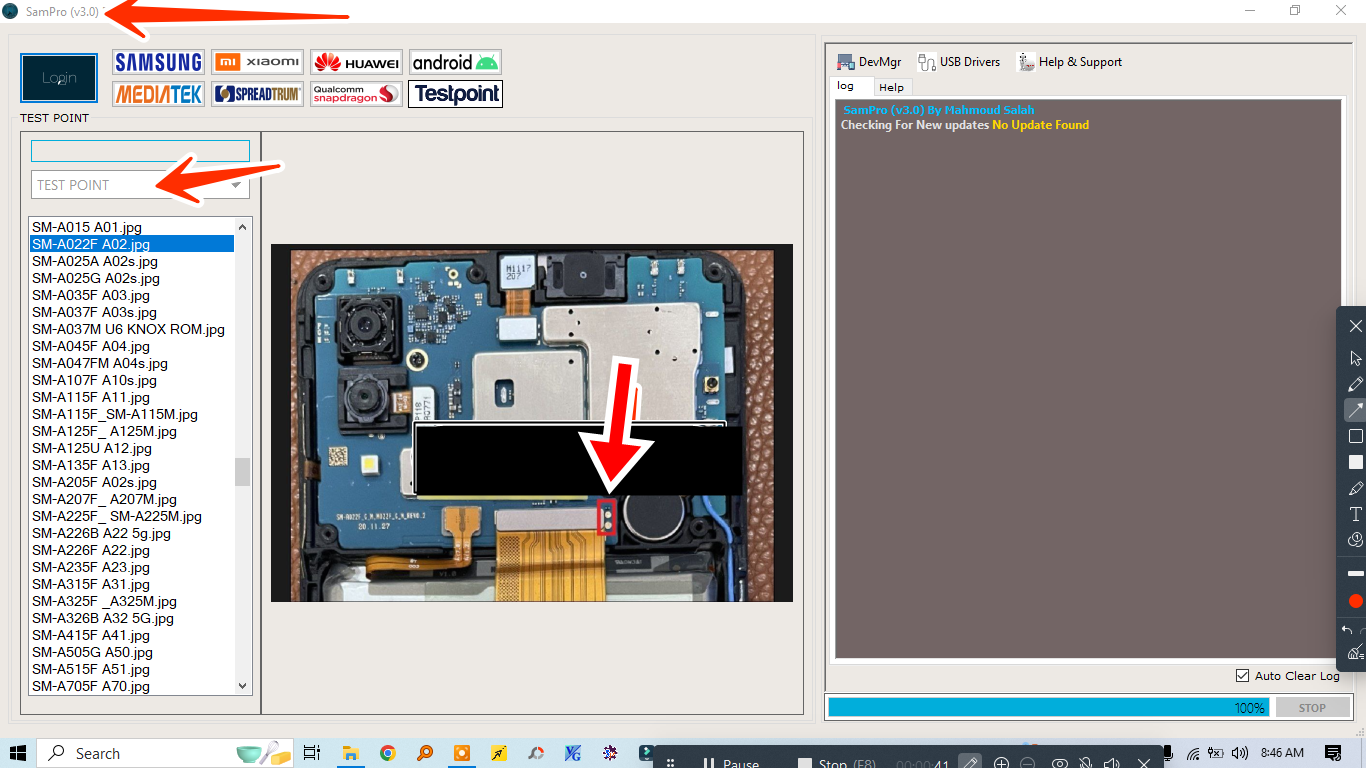
Task: Click the STOP button
Action: [1312, 707]
